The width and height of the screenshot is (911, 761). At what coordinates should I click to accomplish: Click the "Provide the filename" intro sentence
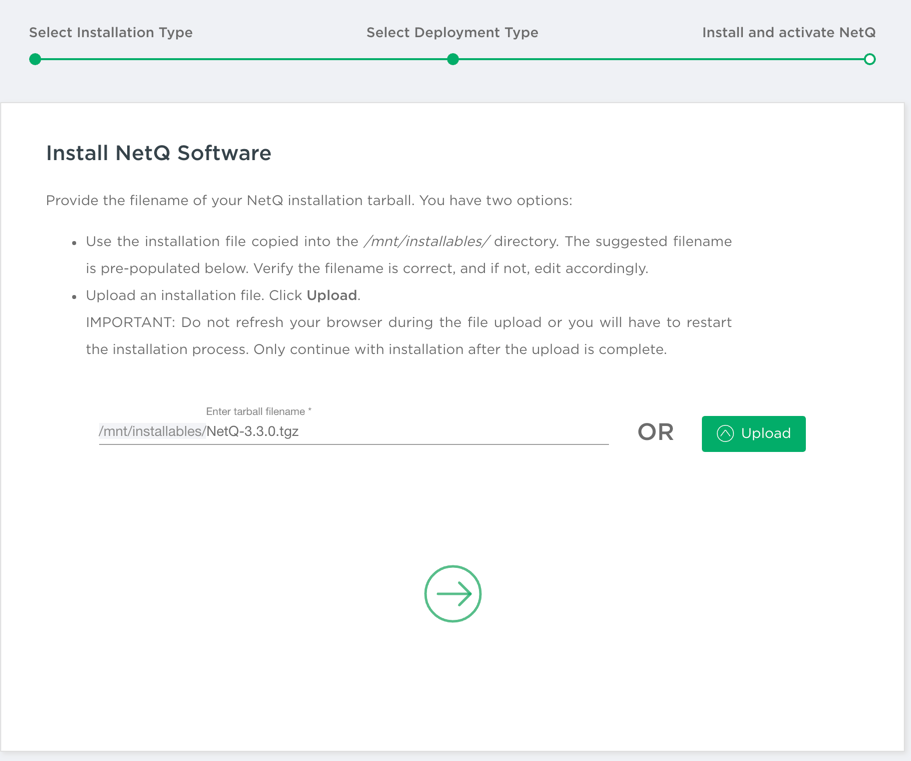309,201
